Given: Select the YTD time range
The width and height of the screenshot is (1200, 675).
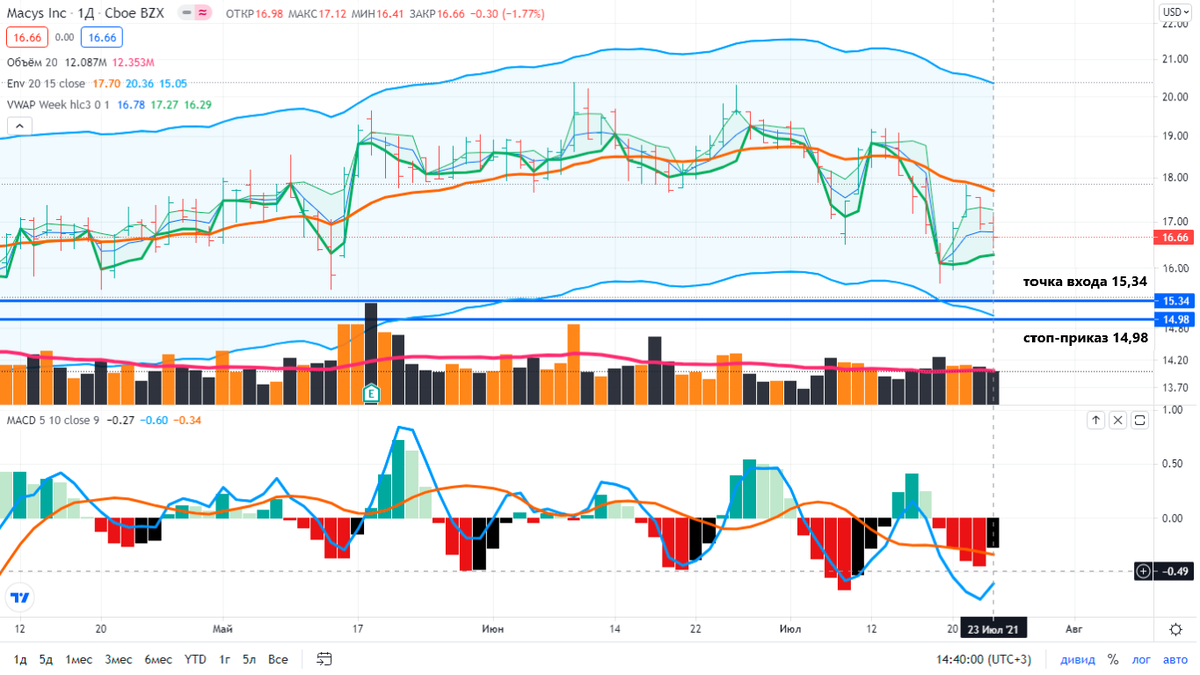Looking at the screenshot, I should pos(196,659).
